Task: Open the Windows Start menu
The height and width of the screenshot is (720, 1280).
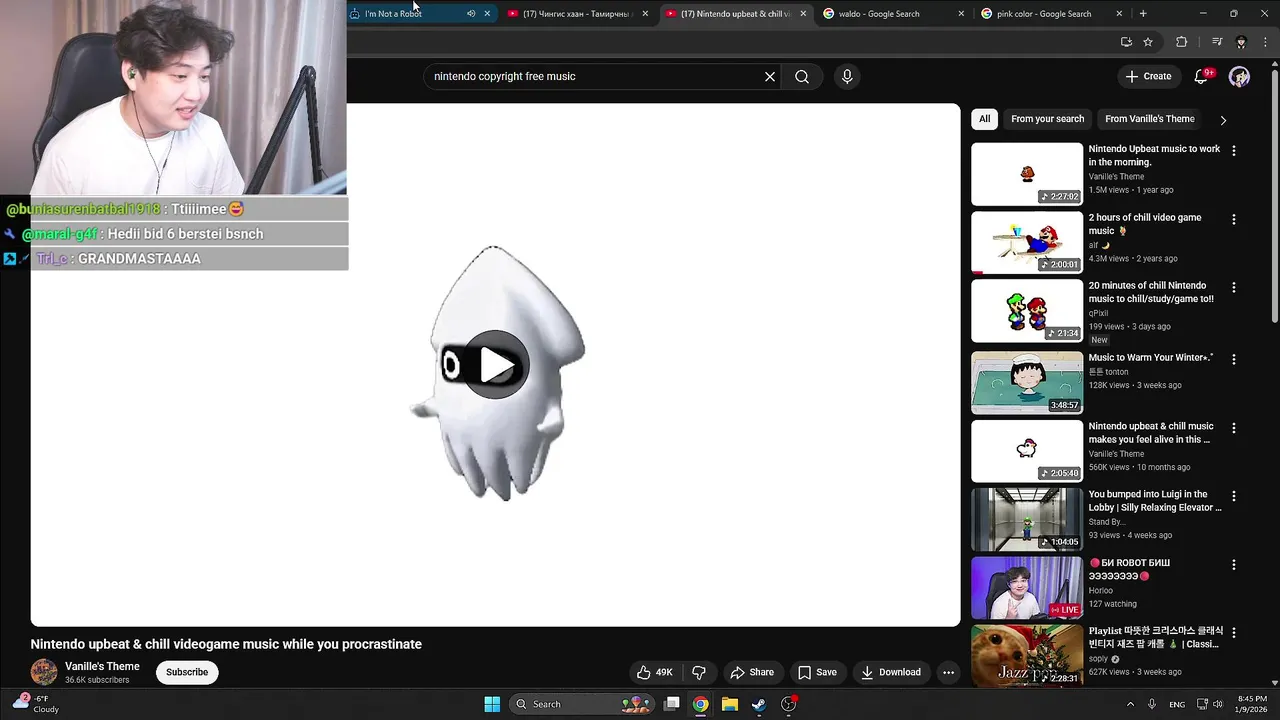Action: point(492,704)
